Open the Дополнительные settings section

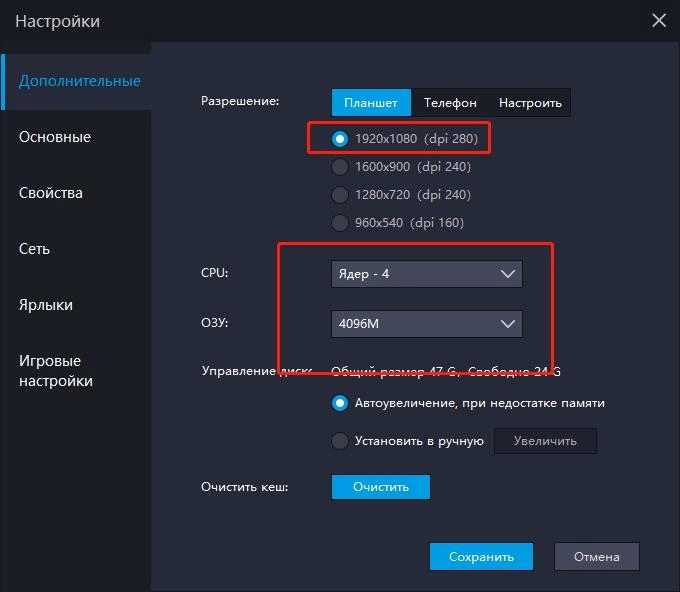[79, 81]
